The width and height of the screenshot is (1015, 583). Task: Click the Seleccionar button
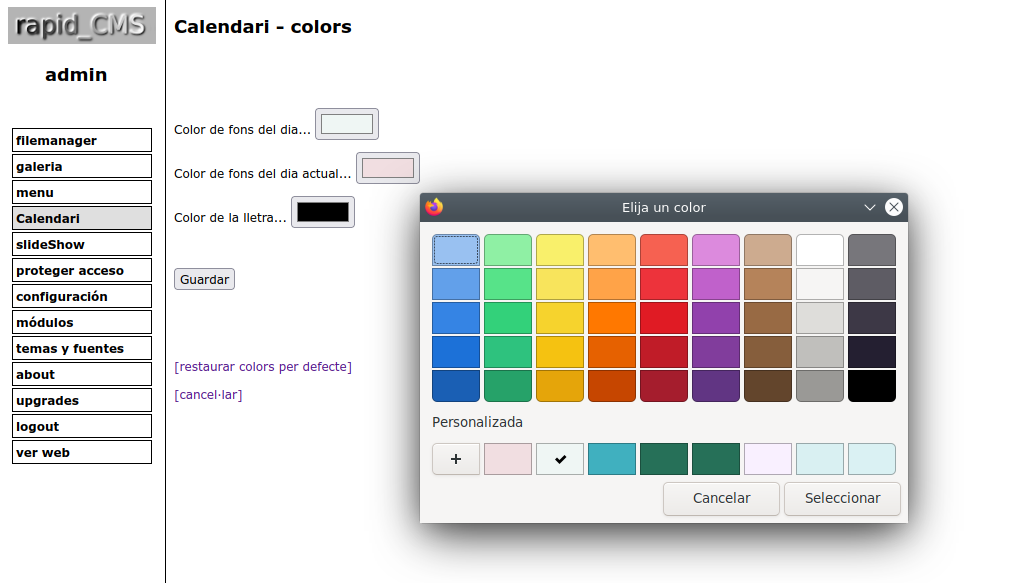coord(842,498)
